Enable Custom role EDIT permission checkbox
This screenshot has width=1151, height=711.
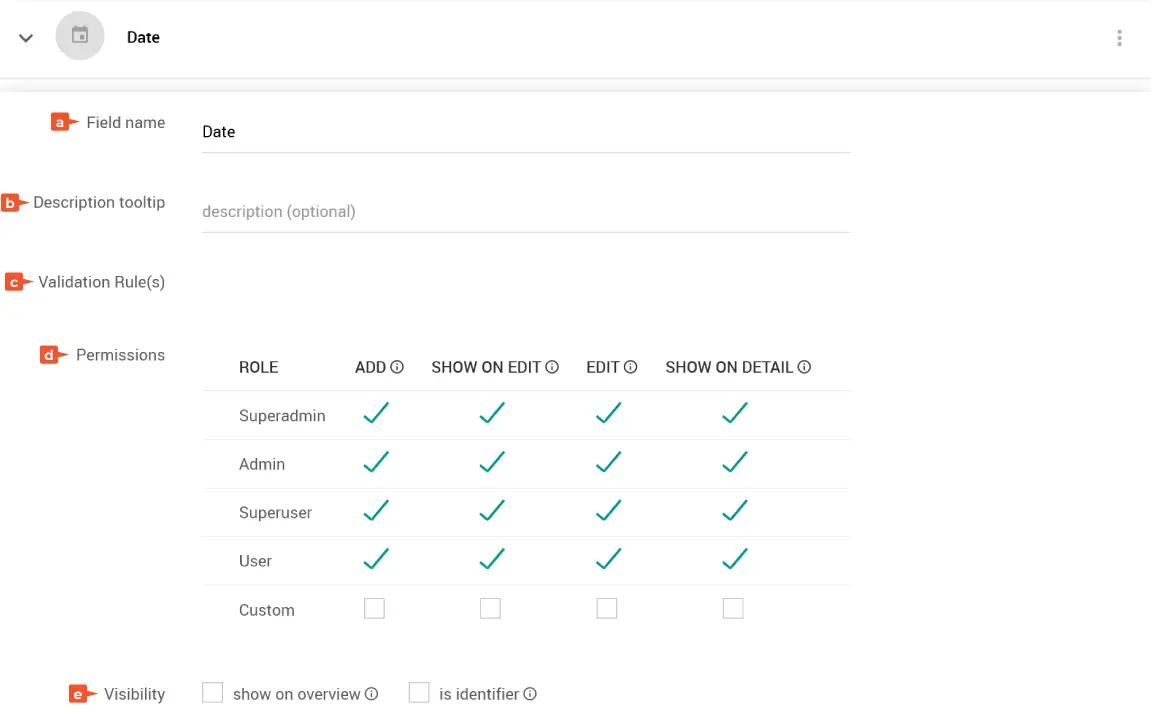[x=607, y=608]
